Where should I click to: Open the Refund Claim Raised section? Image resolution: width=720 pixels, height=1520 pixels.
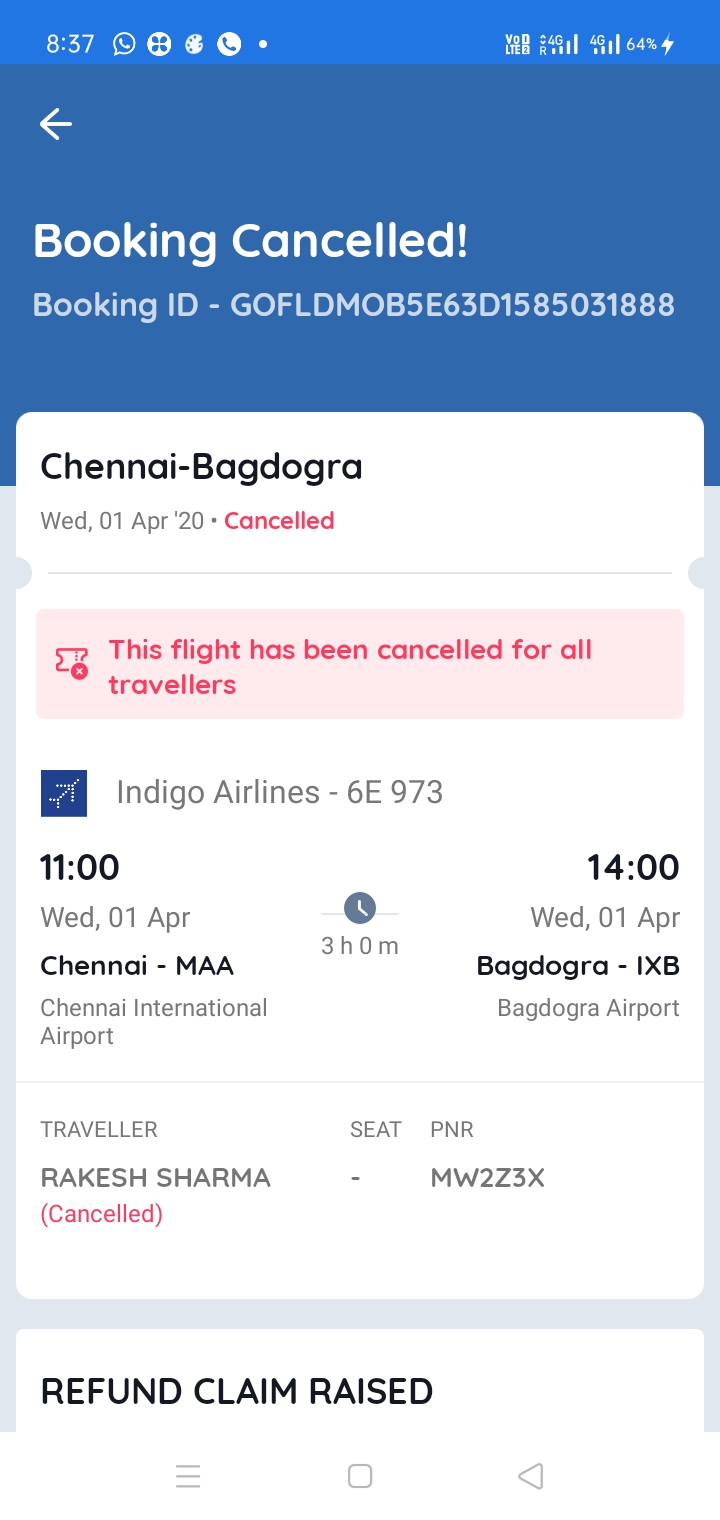(237, 1391)
